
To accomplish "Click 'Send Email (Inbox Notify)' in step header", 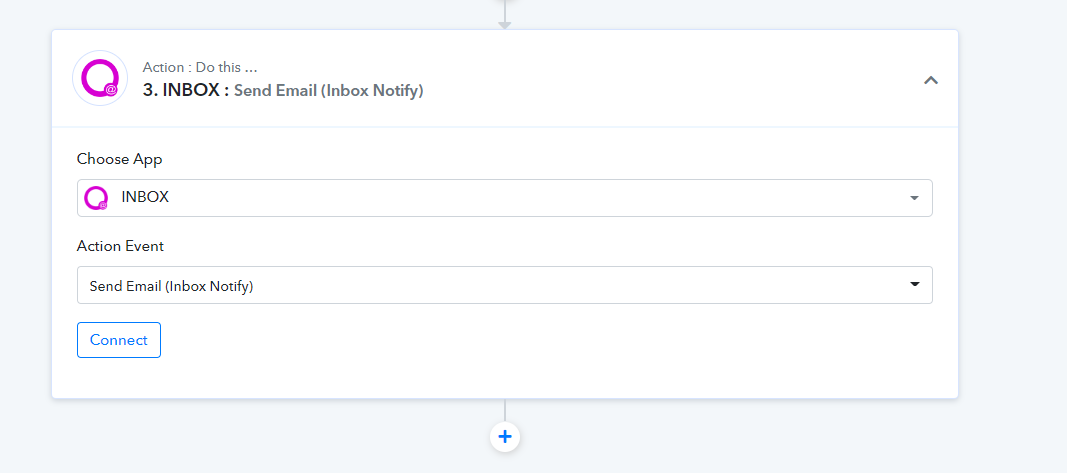I will (x=329, y=91).
